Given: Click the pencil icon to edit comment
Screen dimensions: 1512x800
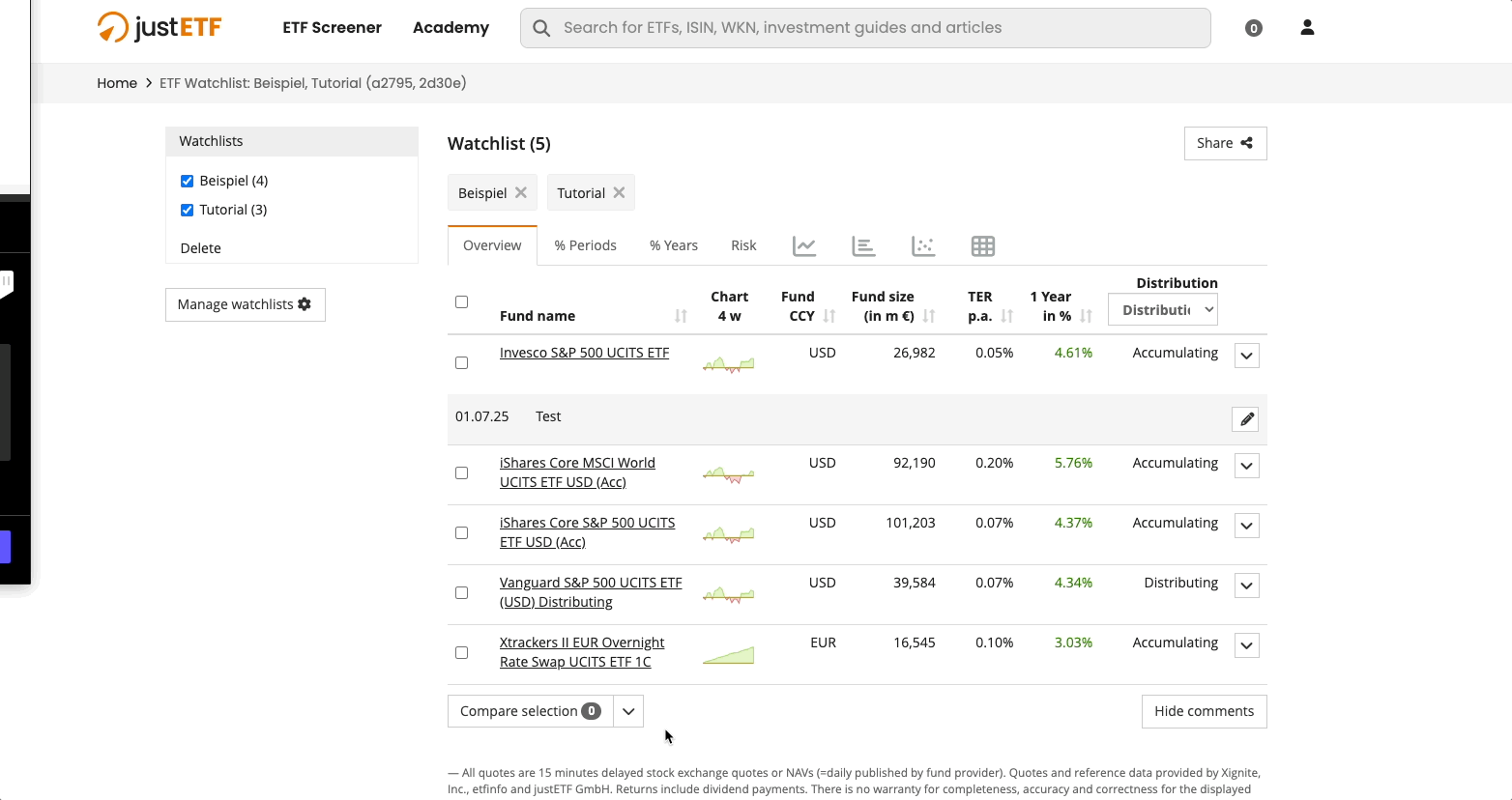Looking at the screenshot, I should pos(1246,419).
